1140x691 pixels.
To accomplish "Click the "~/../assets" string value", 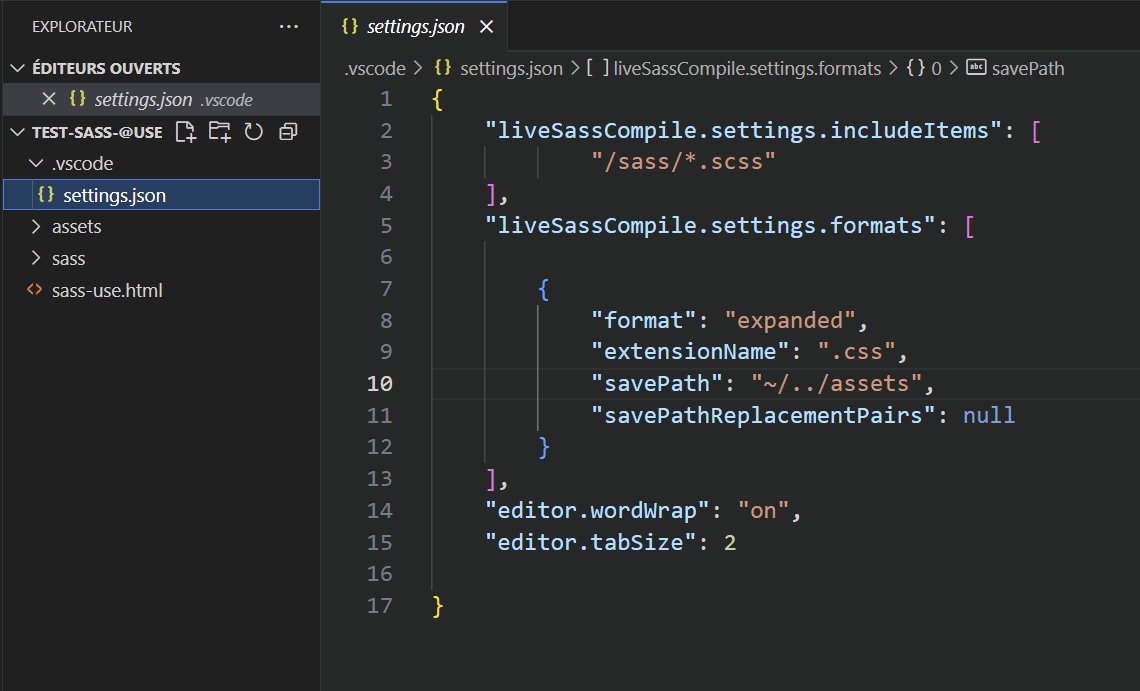I will click(836, 383).
